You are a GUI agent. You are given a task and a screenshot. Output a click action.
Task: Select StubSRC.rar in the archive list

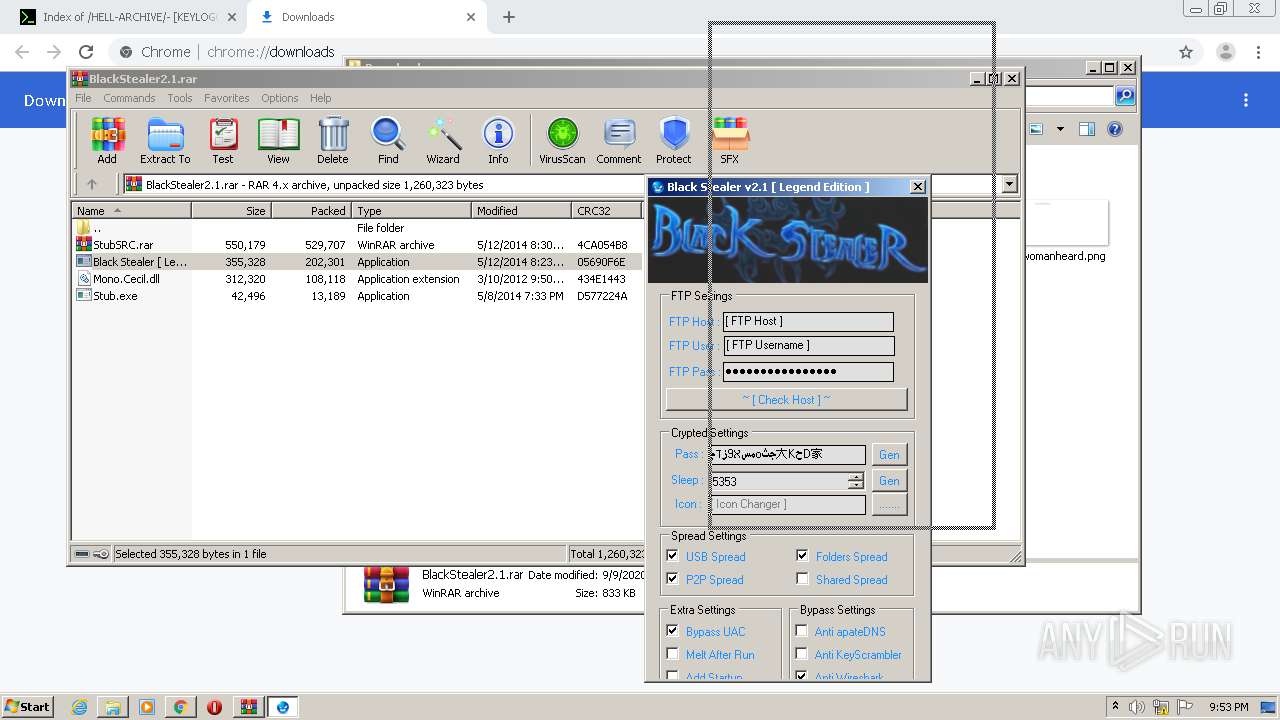[123, 244]
